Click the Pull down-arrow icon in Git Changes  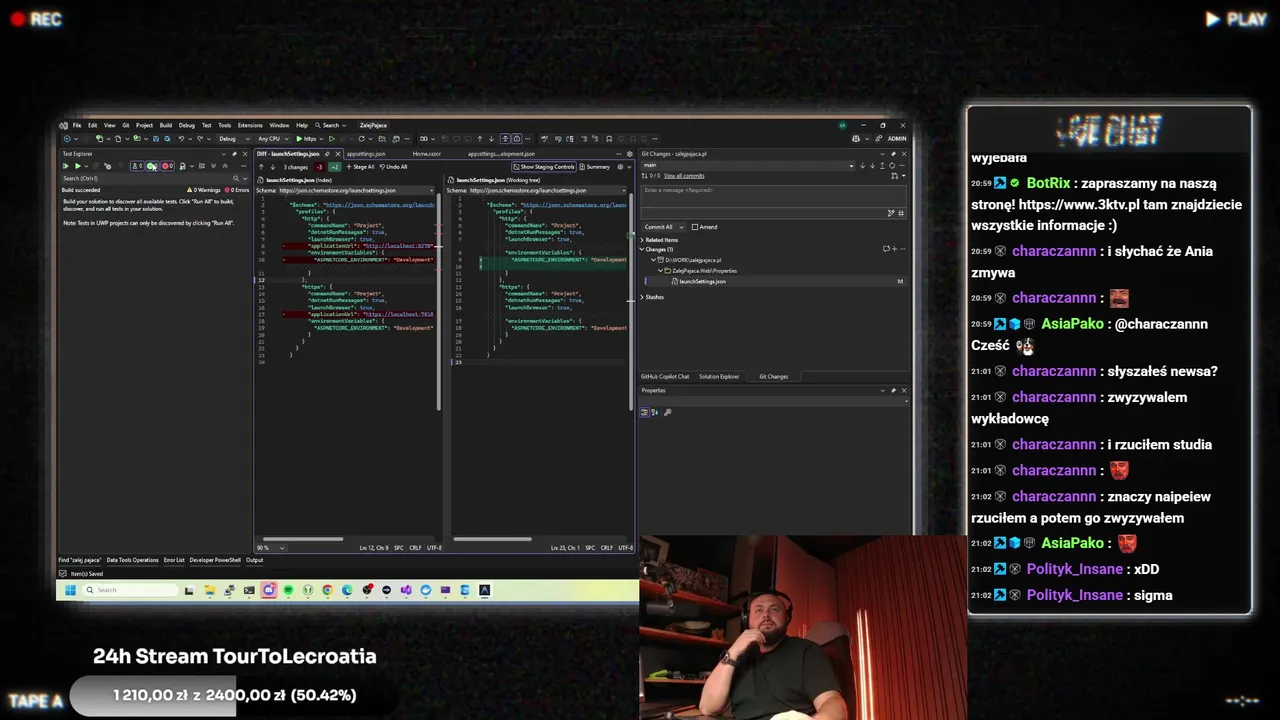[x=872, y=166]
